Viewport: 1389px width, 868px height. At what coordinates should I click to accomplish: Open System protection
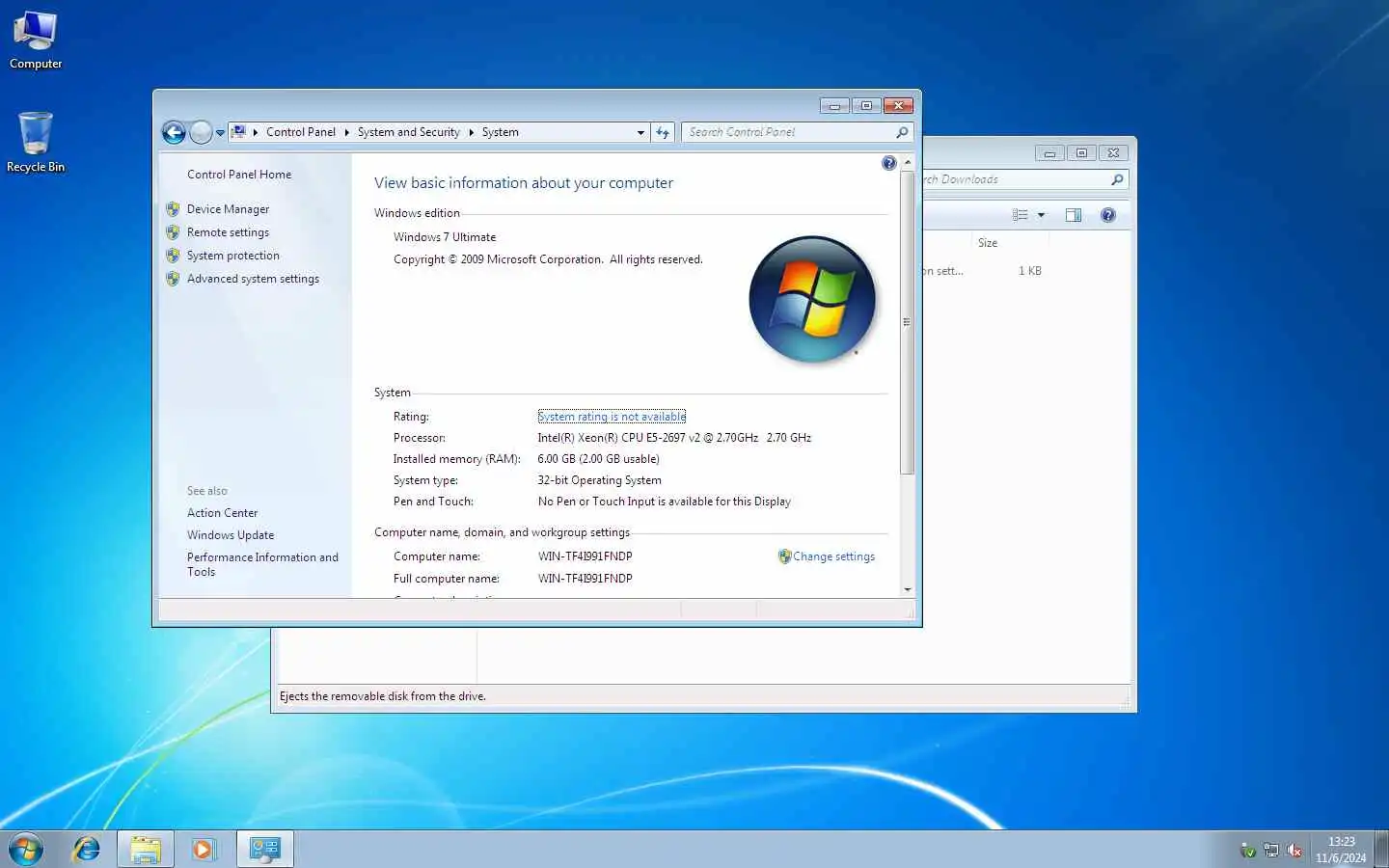233,256
